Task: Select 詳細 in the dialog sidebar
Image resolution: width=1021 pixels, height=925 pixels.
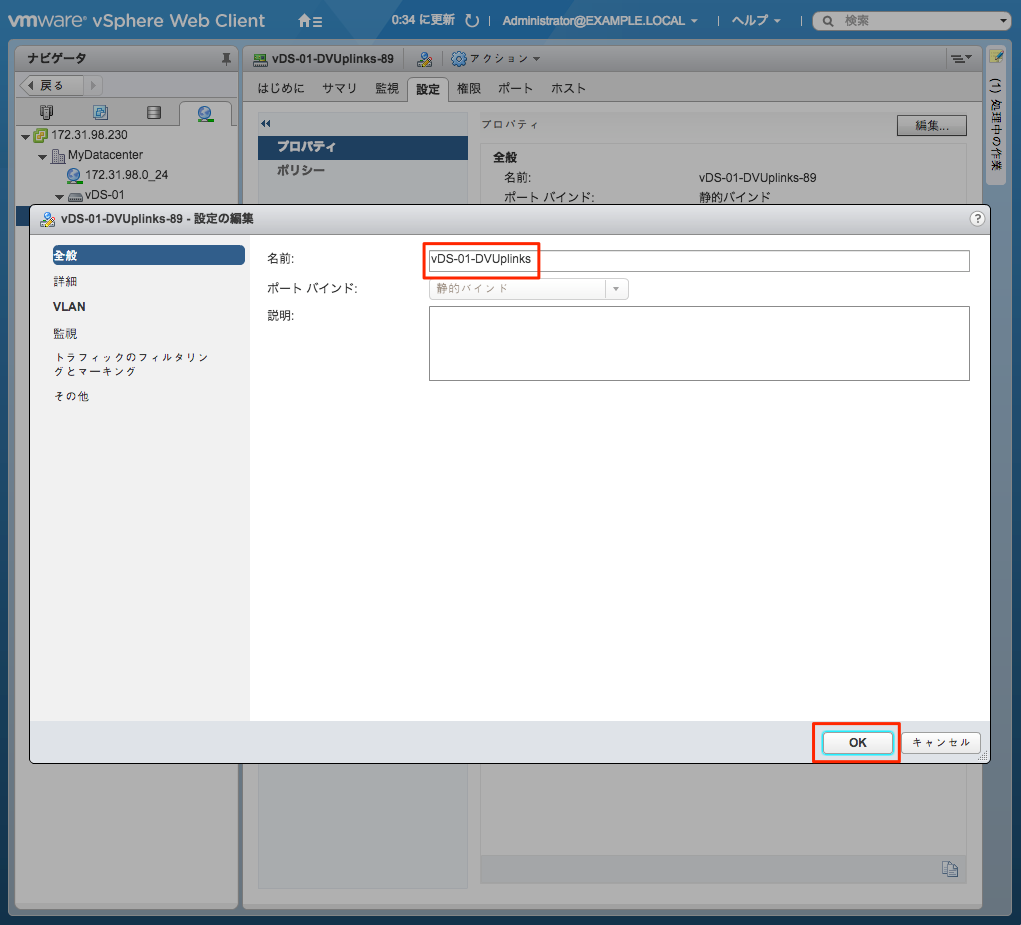Action: [65, 281]
